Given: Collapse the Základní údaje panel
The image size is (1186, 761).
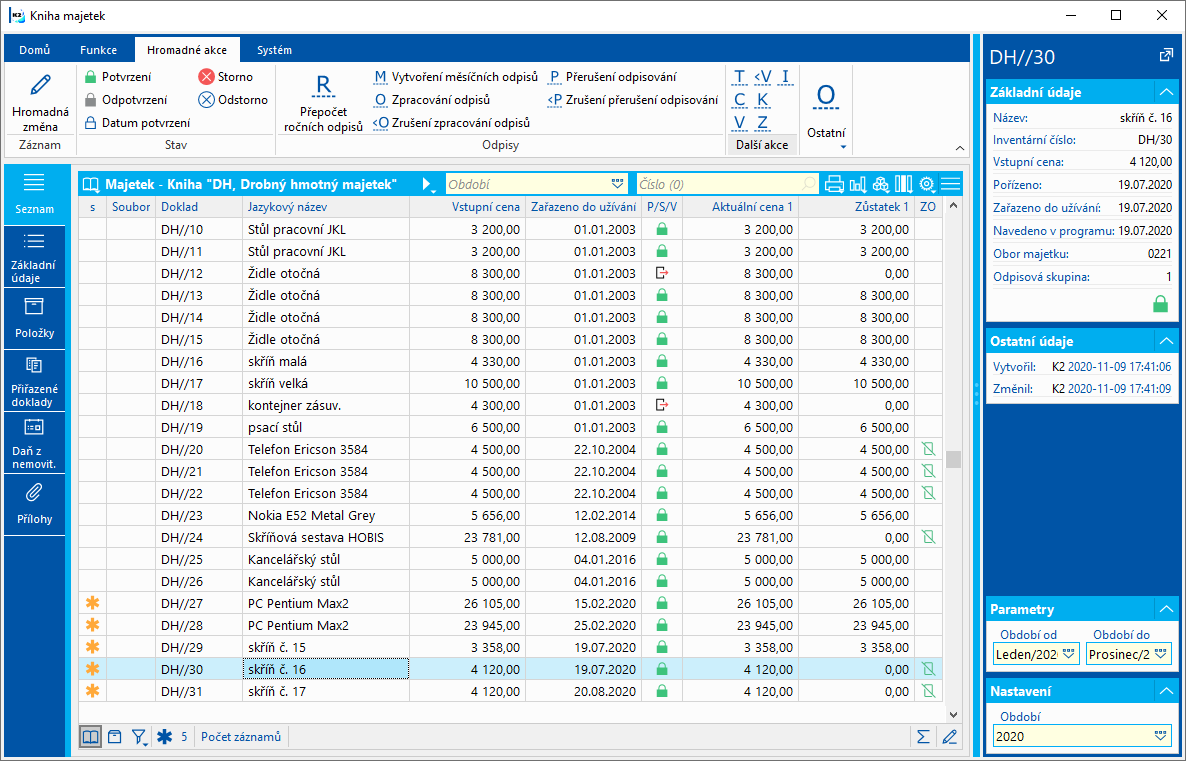Looking at the screenshot, I should pos(1165,92).
